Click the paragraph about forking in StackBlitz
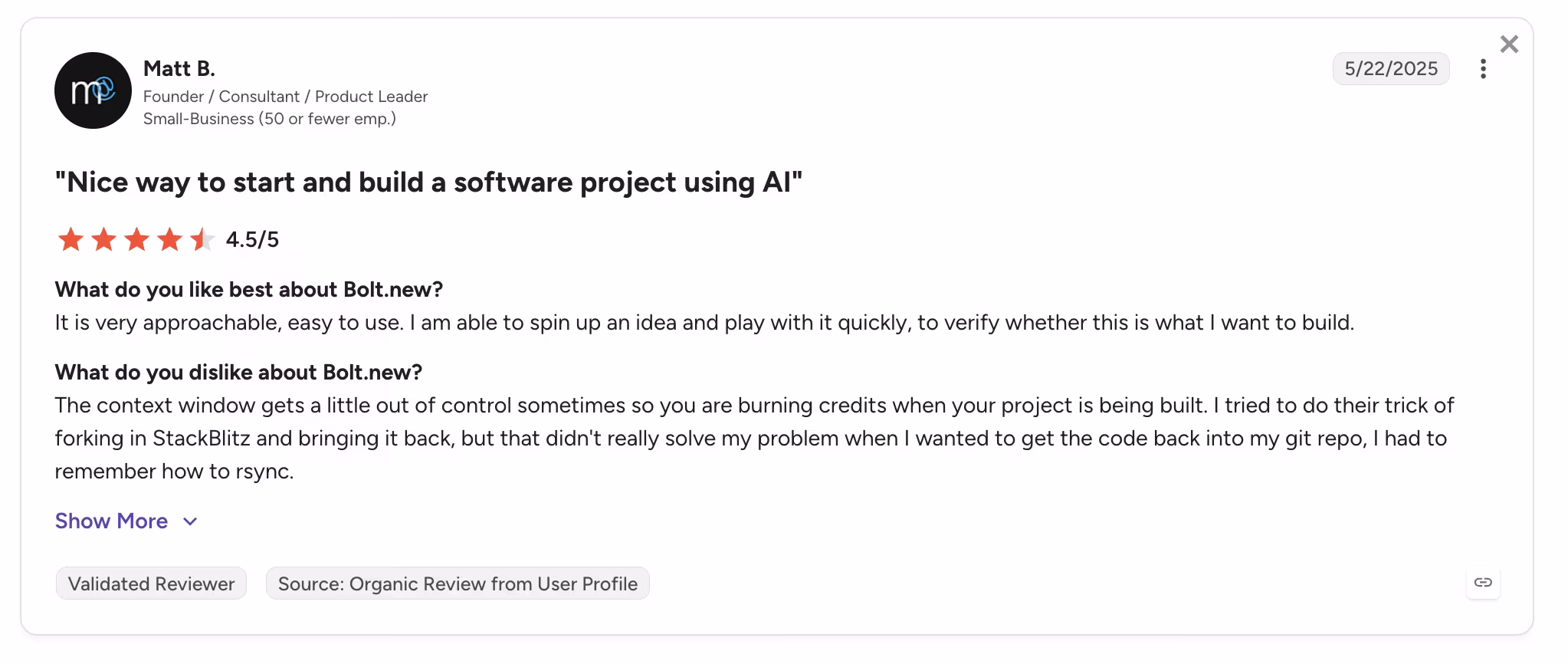 click(754, 438)
